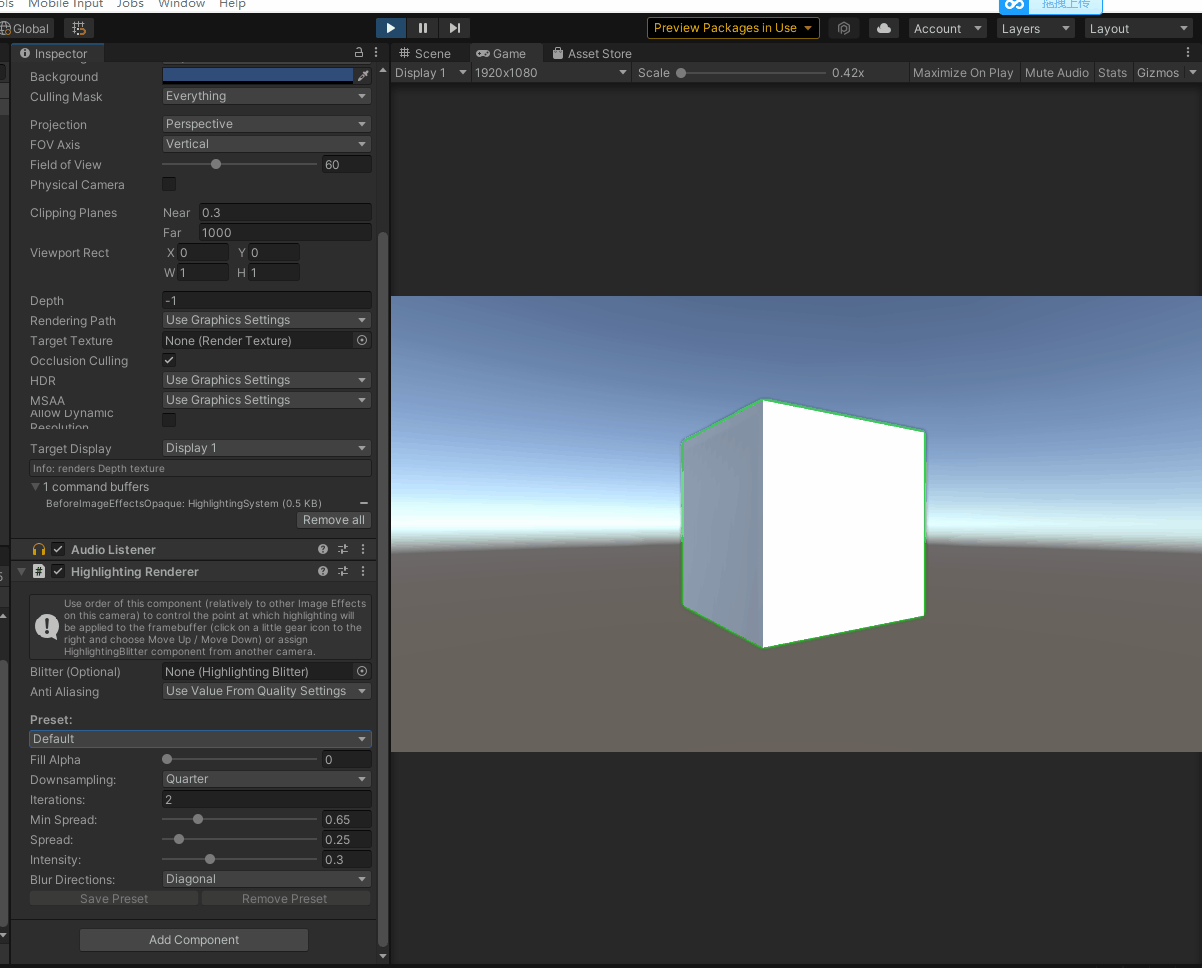
Task: Pick a color with the Background eyedropper
Action: tap(364, 74)
